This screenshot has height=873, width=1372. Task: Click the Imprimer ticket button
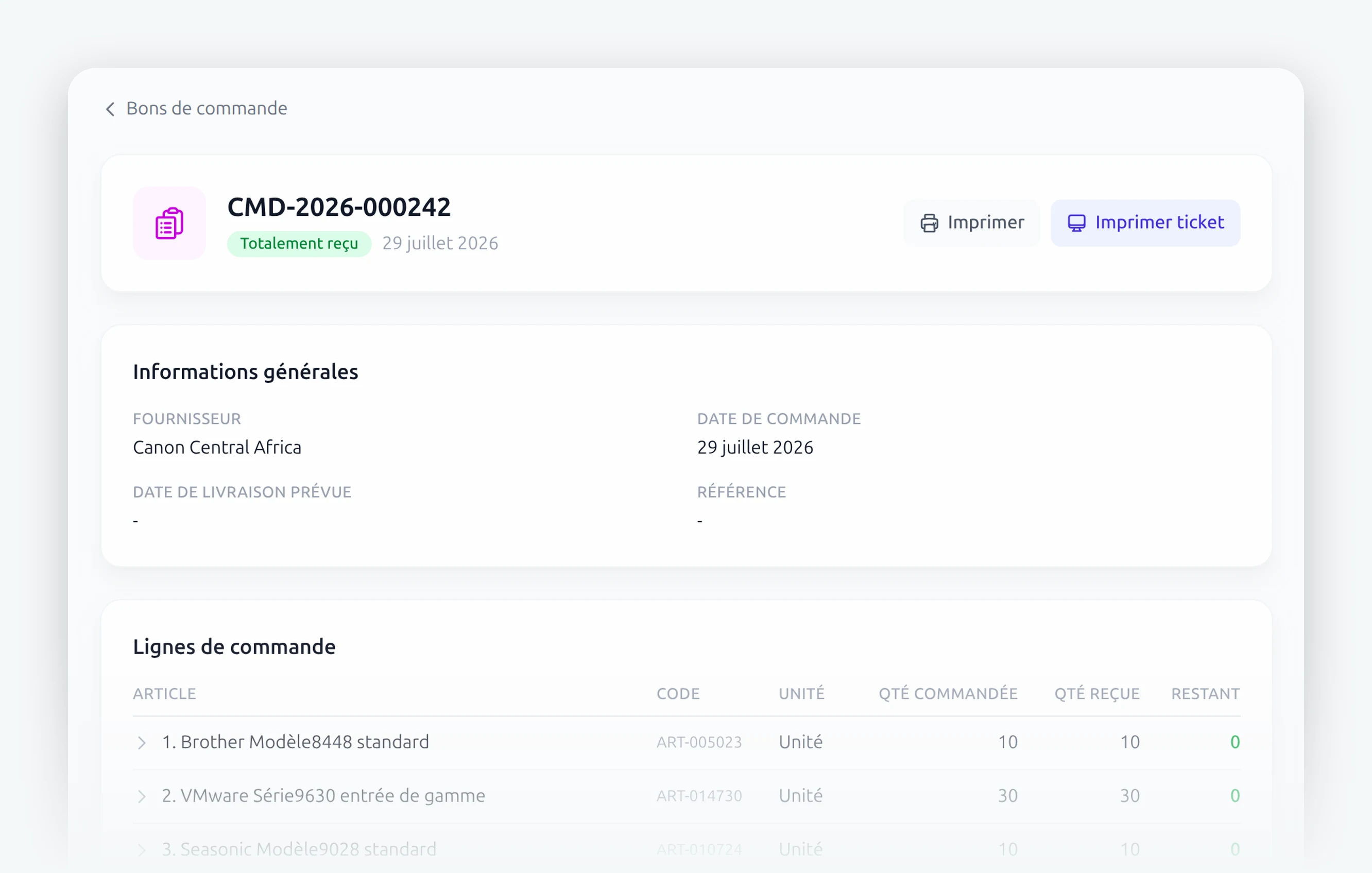pos(1145,223)
